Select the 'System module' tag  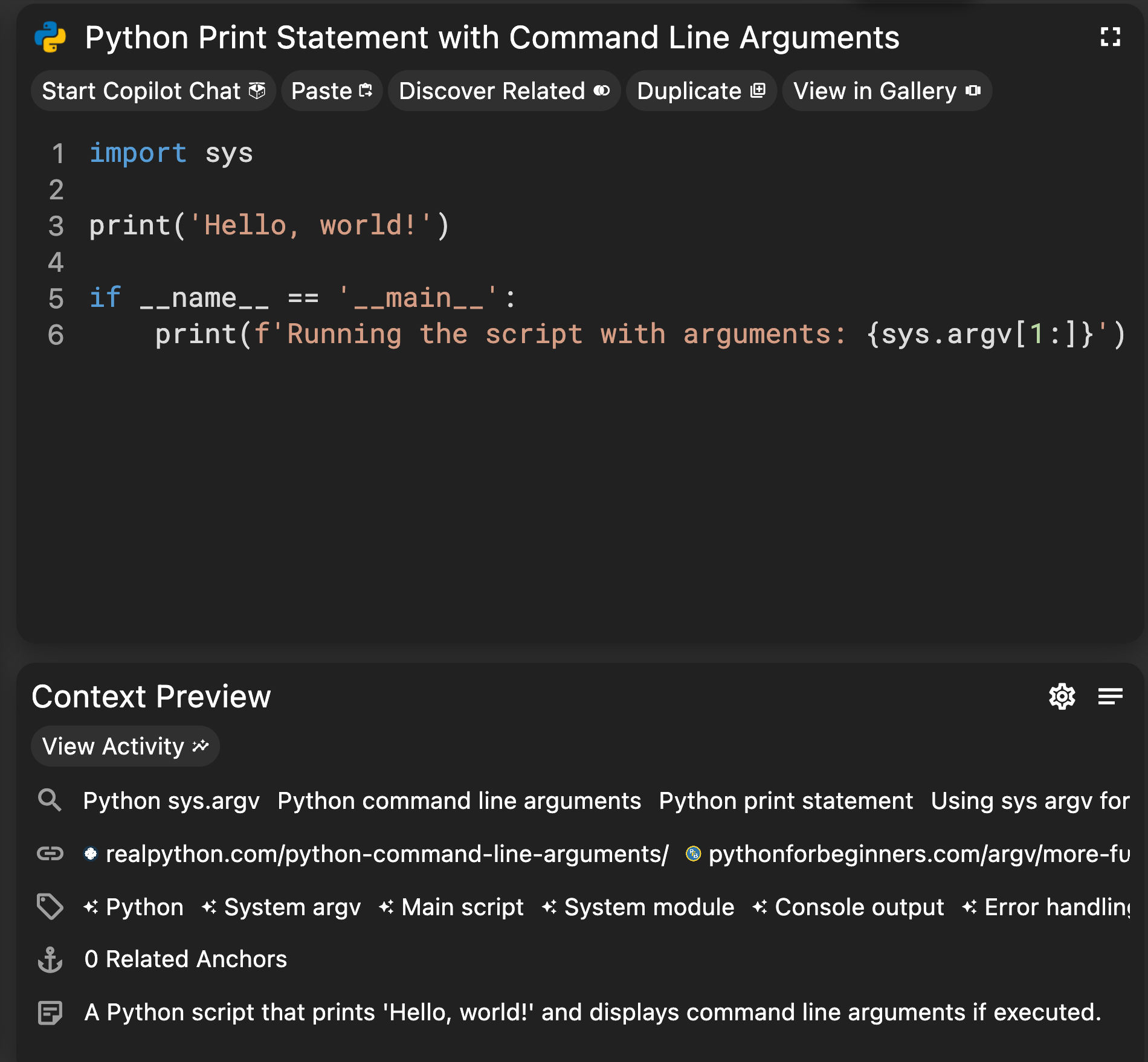click(x=638, y=907)
